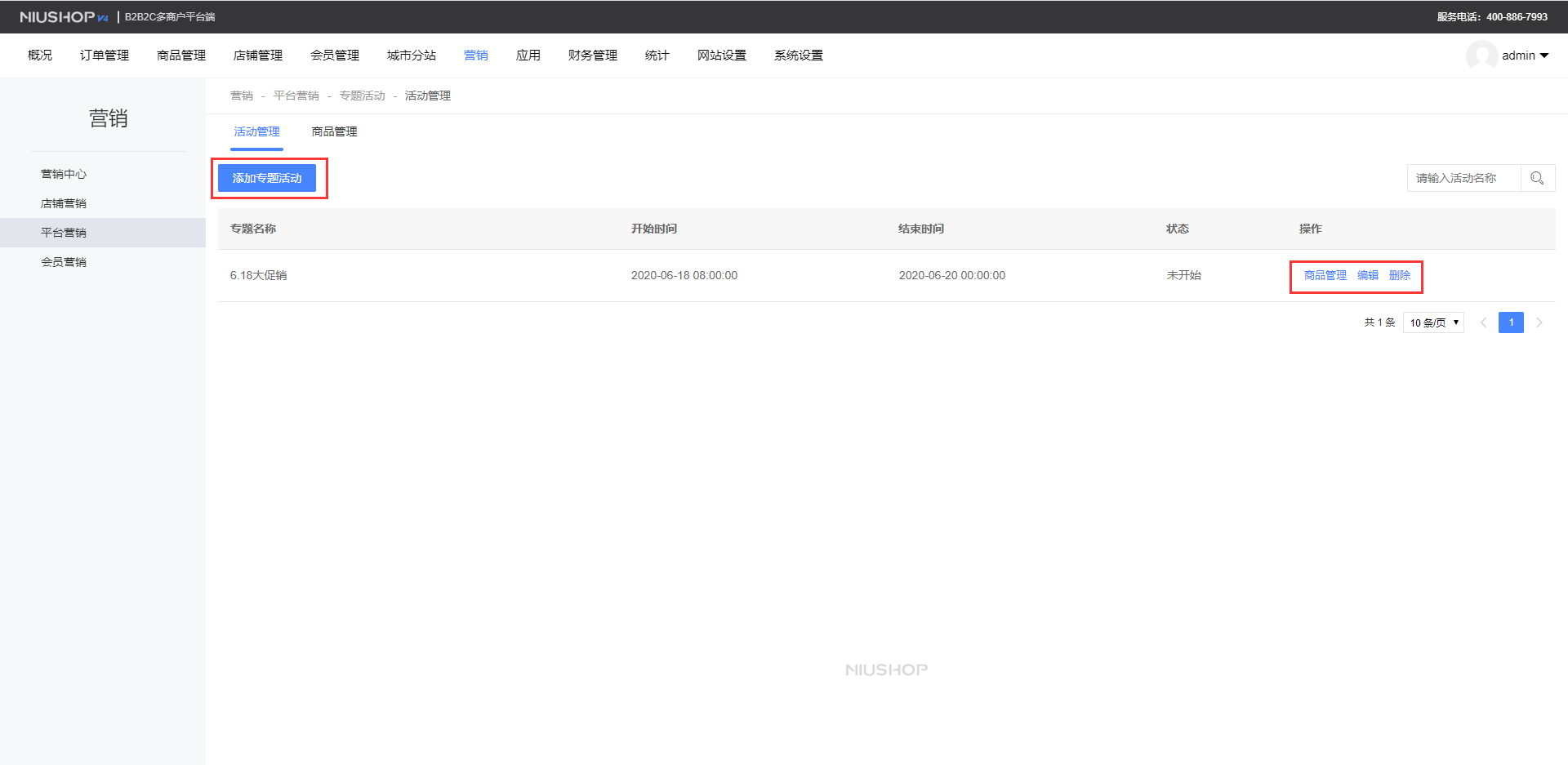The image size is (1568, 765).
Task: Open 财务管理 in top navigation
Action: click(x=593, y=56)
